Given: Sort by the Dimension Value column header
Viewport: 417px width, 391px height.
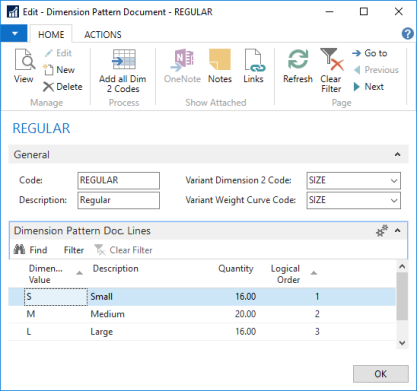Looking at the screenshot, I should click(x=55, y=274).
